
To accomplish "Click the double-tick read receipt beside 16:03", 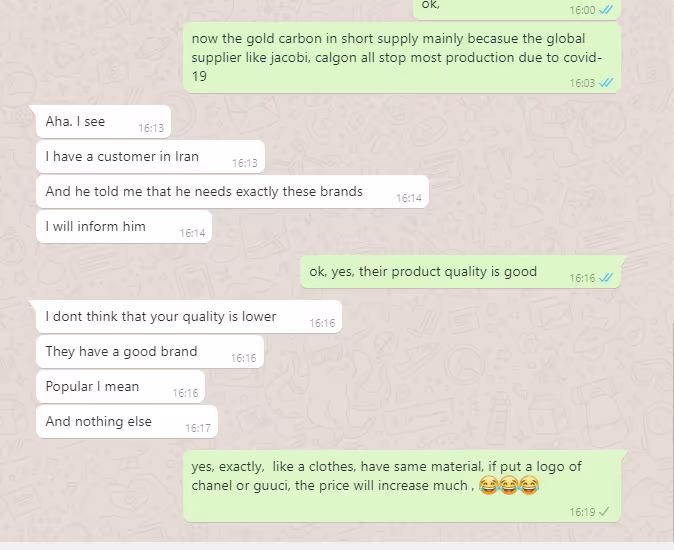I will pyautogui.click(x=606, y=83).
